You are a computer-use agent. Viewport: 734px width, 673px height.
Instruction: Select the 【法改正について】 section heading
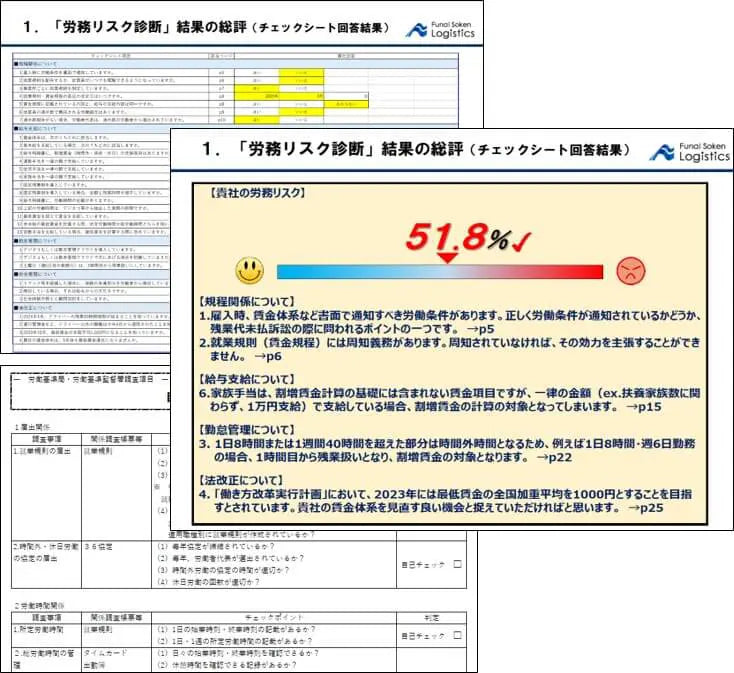(241, 480)
